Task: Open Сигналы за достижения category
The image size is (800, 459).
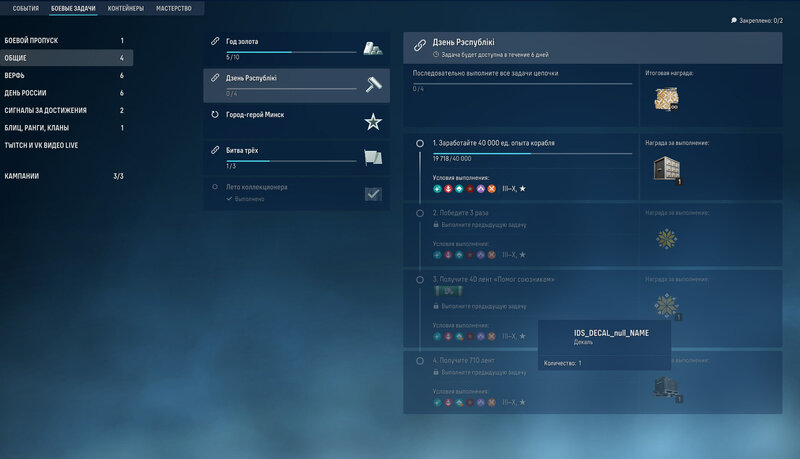Action: point(66,110)
